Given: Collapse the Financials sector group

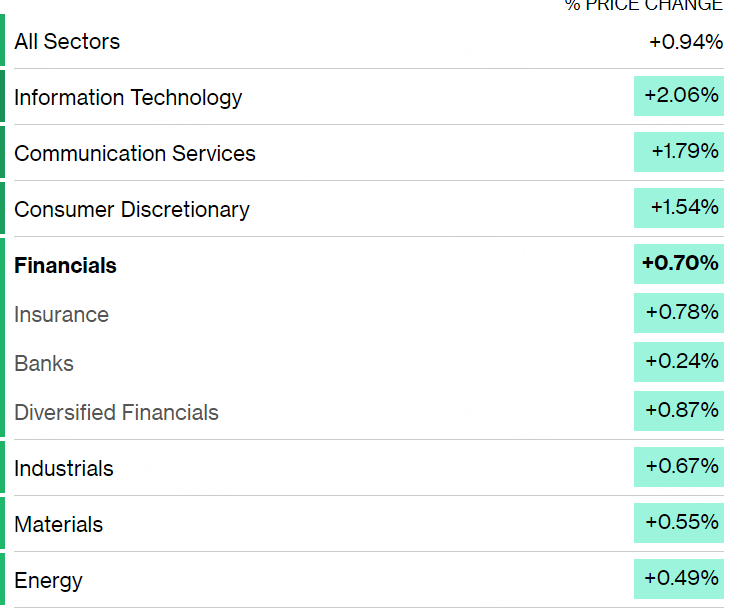Looking at the screenshot, I should click(66, 266).
